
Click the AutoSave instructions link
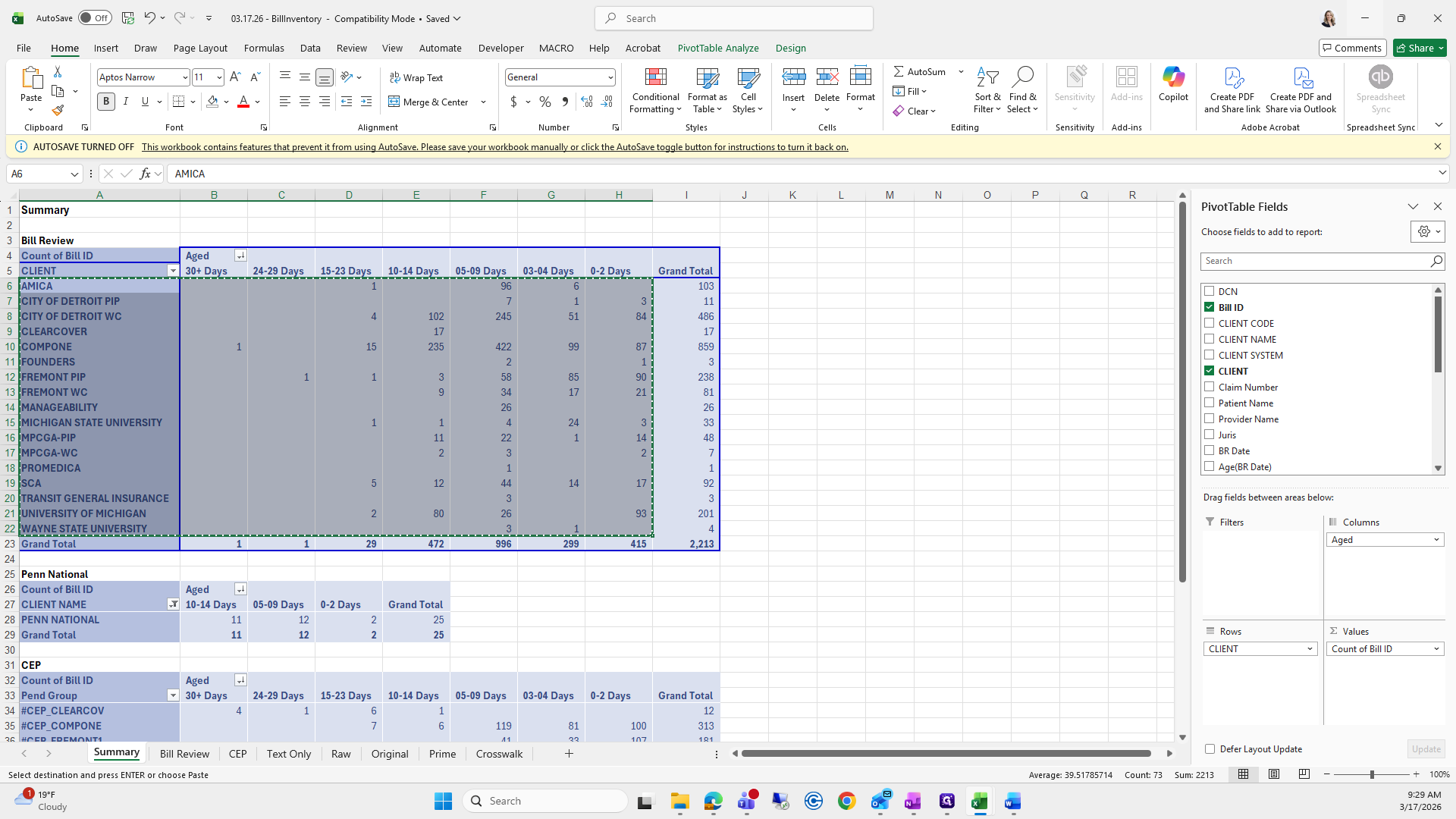[x=494, y=147]
